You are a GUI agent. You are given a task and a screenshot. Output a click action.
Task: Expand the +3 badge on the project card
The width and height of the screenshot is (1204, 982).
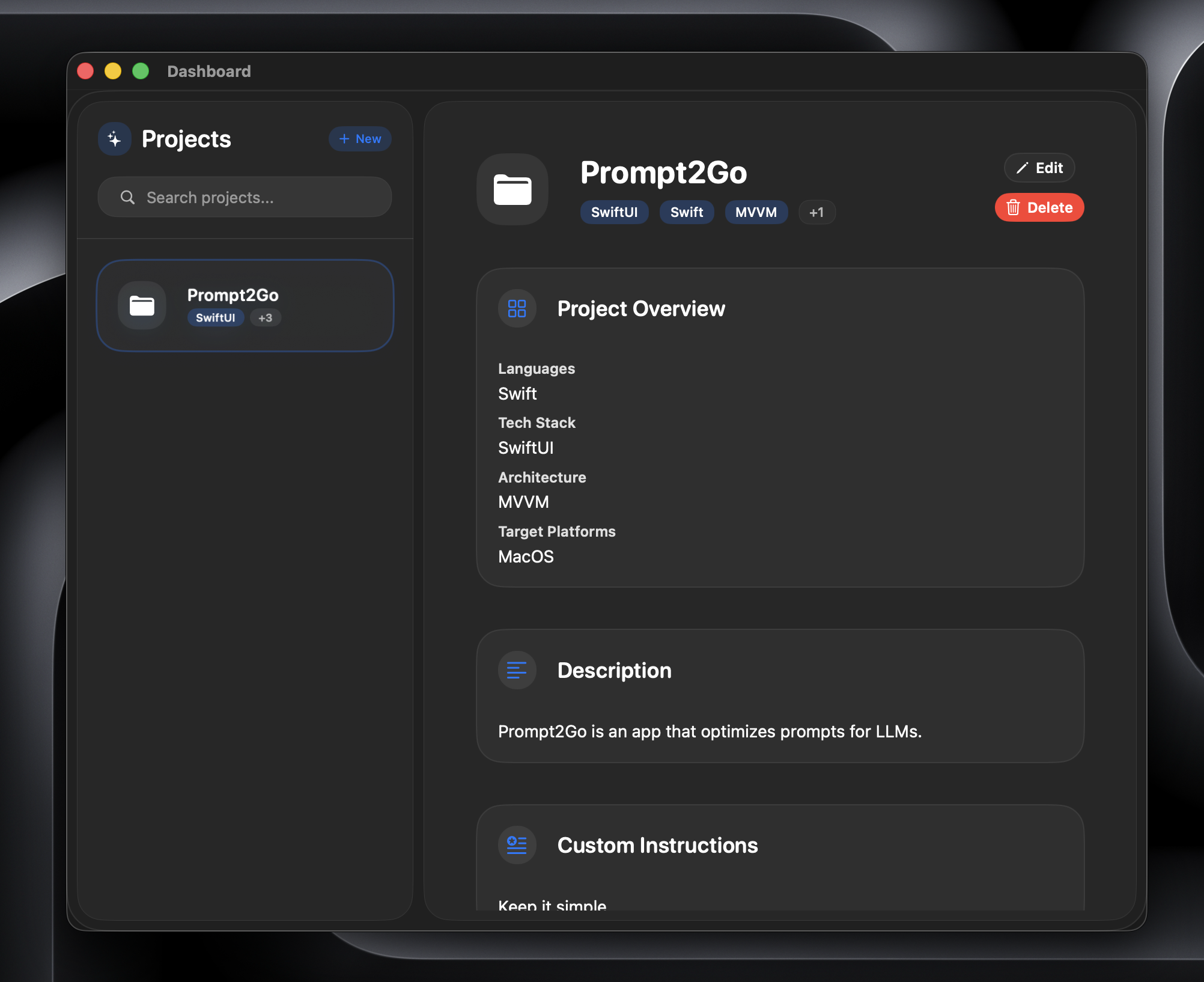tap(266, 318)
